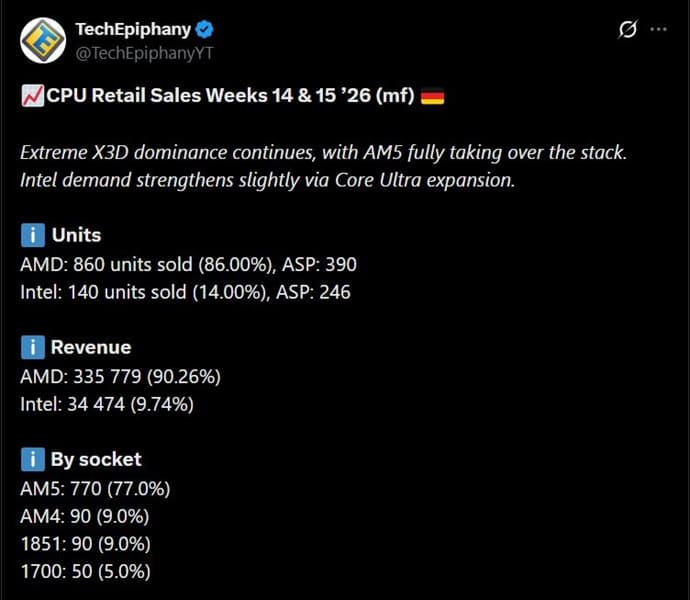This screenshot has width=690, height=600.
Task: Click the AM5: 770 socket line
Action: pos(95,489)
